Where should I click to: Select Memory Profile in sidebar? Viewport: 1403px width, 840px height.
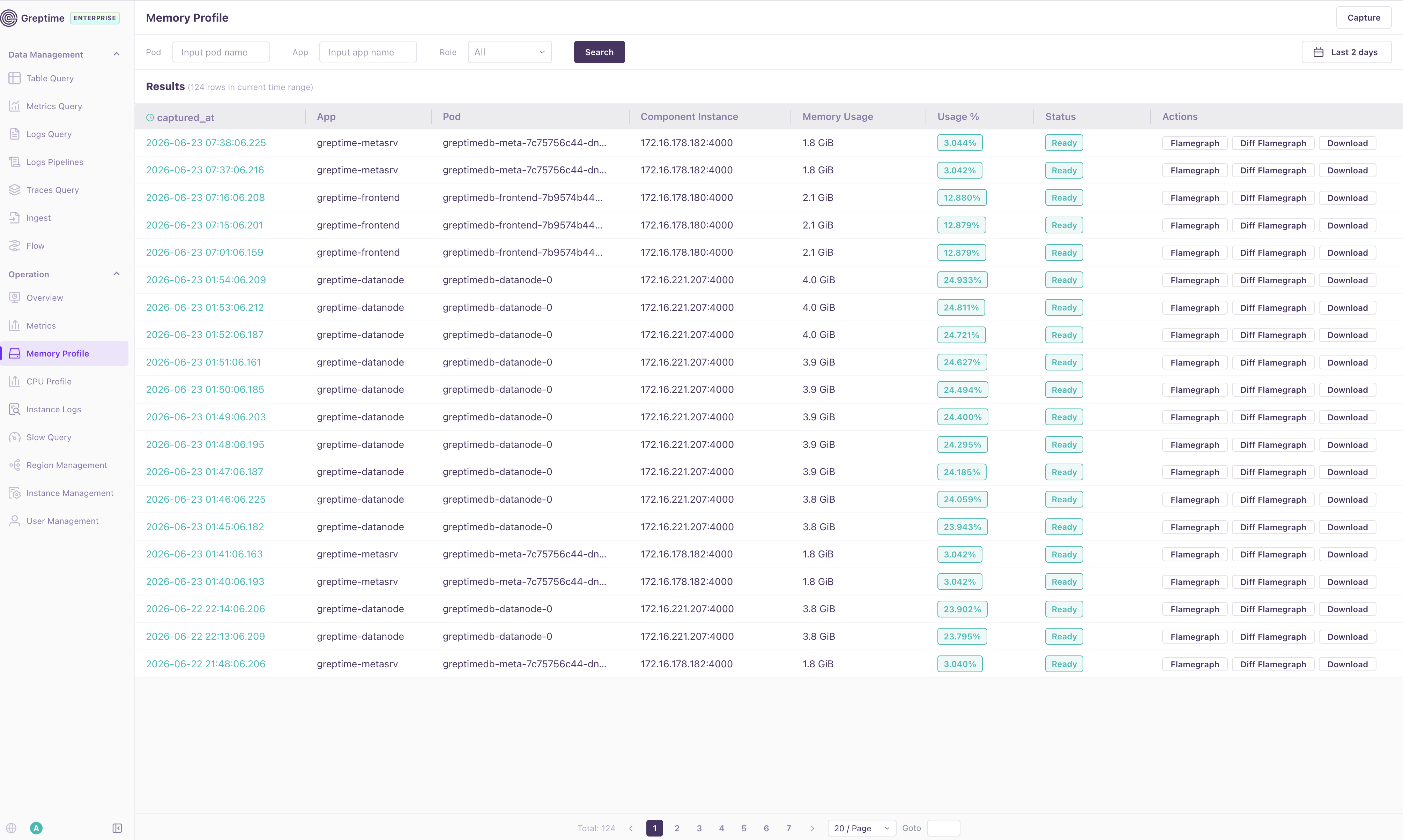click(x=65, y=353)
